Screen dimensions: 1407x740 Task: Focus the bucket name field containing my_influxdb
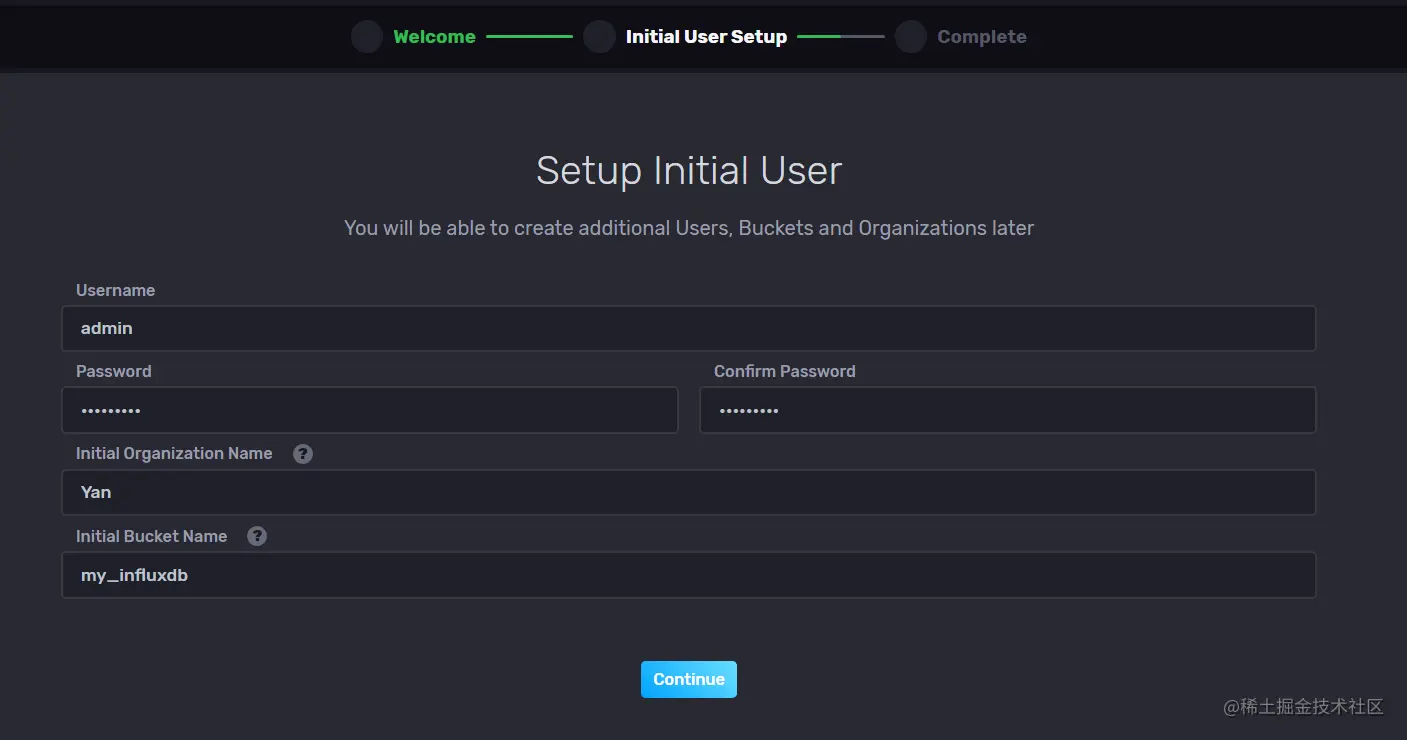pos(689,575)
